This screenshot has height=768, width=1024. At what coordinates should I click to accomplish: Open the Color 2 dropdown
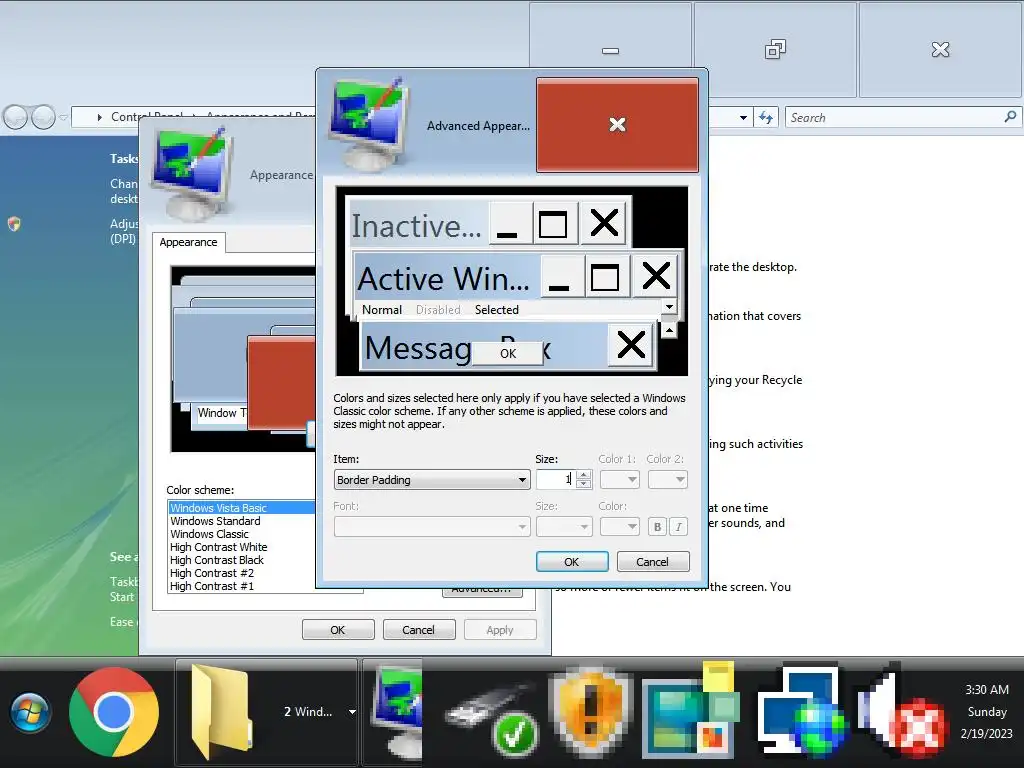pos(667,480)
